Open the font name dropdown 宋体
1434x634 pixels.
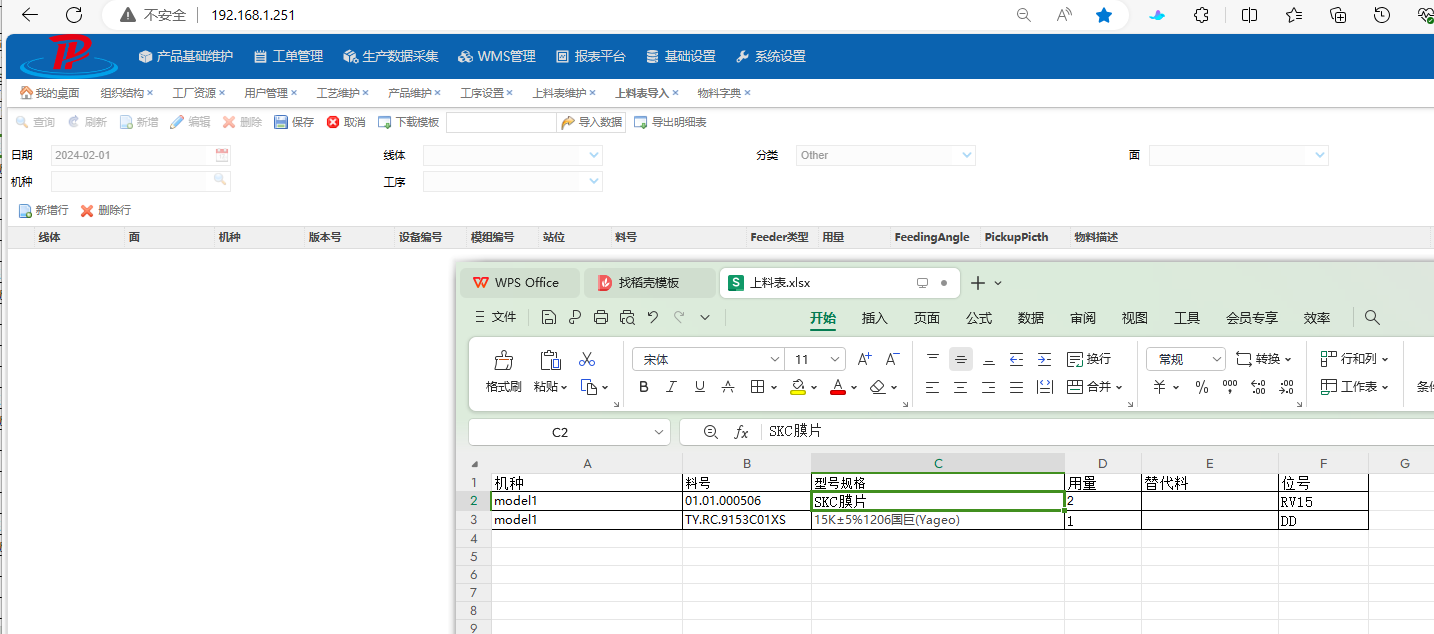pos(774,359)
